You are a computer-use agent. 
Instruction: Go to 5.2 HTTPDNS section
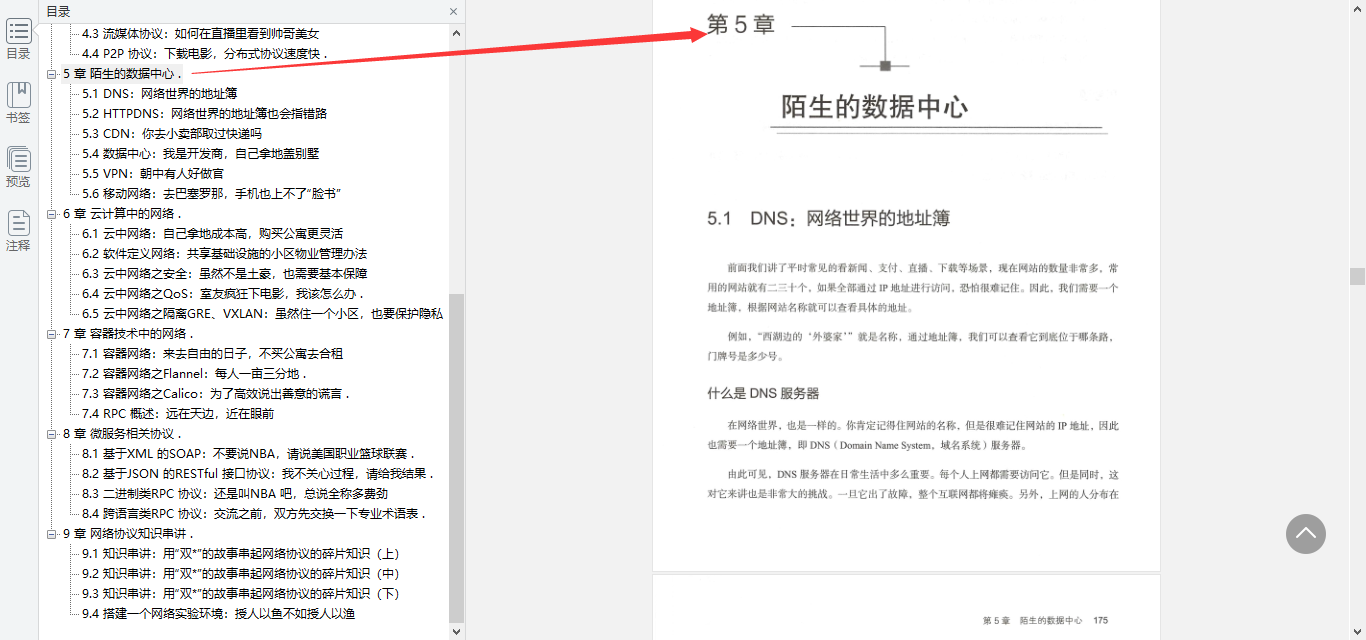tap(205, 114)
